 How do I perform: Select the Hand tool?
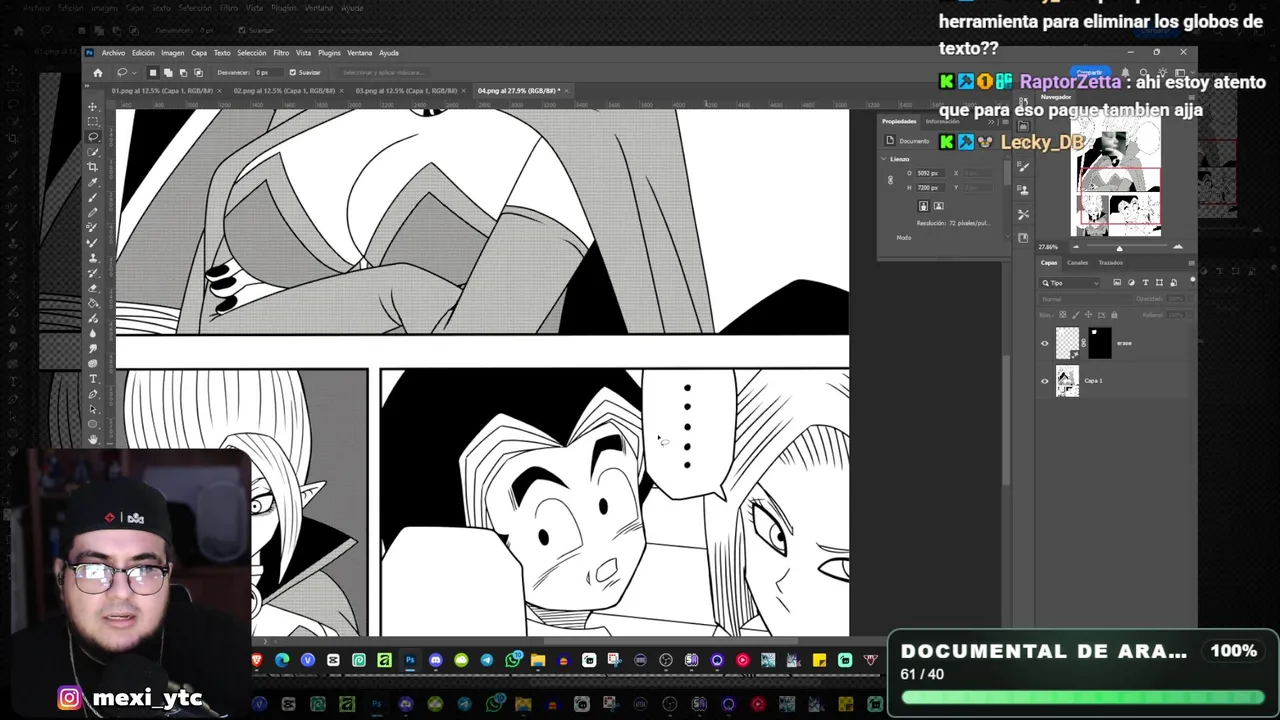93,439
